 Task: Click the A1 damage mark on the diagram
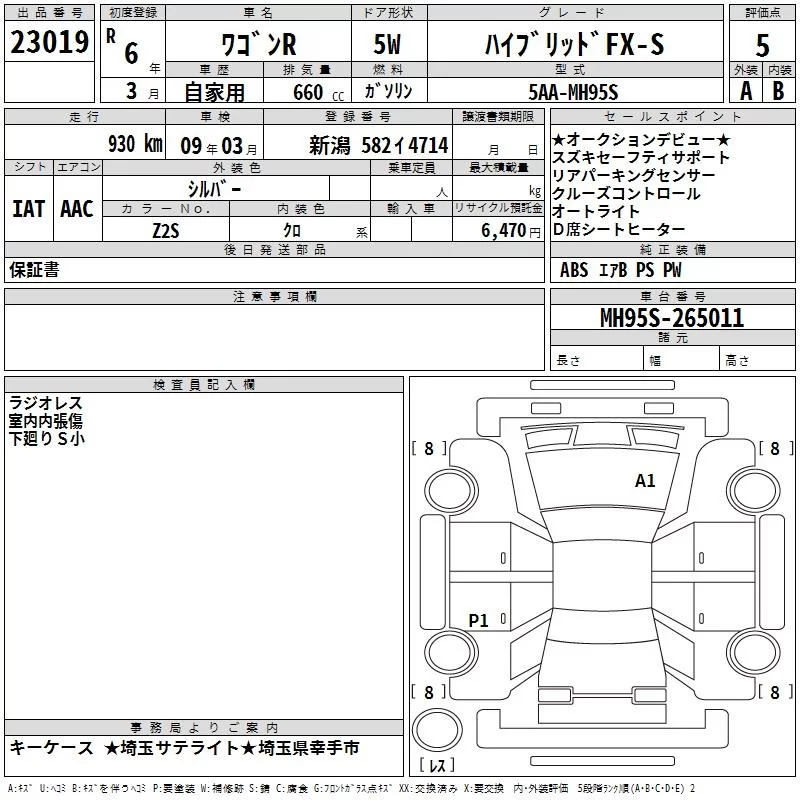[x=645, y=481]
